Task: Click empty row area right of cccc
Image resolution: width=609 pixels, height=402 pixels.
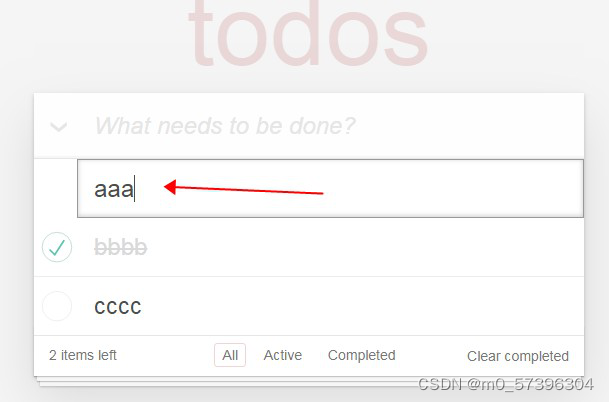Action: (x=361, y=306)
